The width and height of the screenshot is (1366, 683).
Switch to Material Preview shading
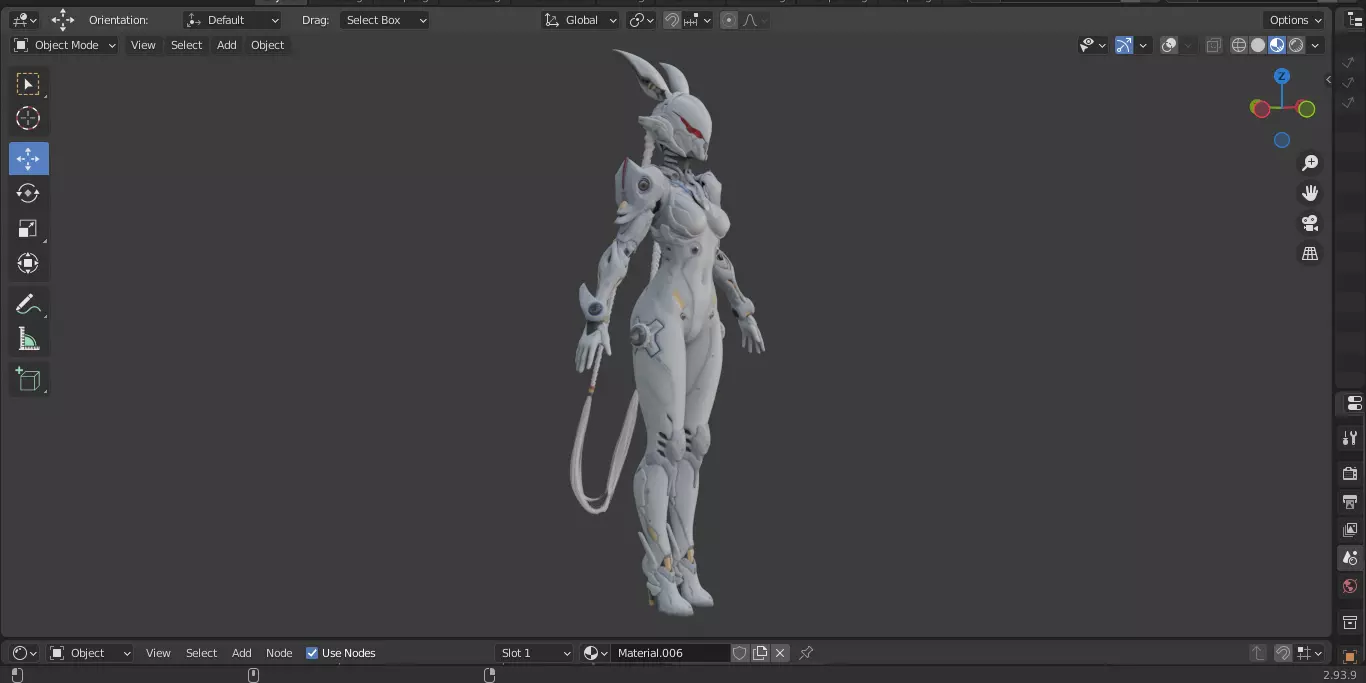point(1277,45)
